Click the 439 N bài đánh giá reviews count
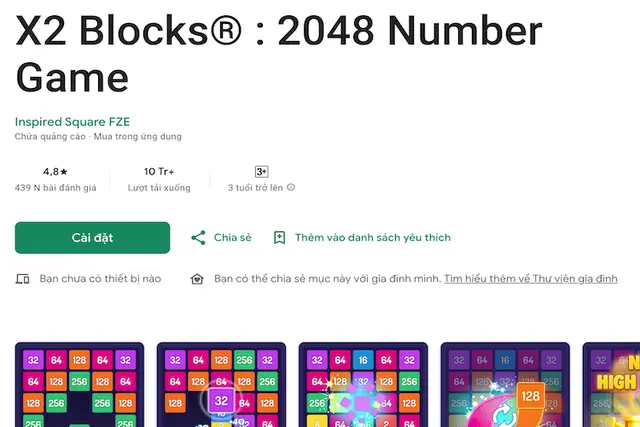640x427 pixels. coord(56,188)
